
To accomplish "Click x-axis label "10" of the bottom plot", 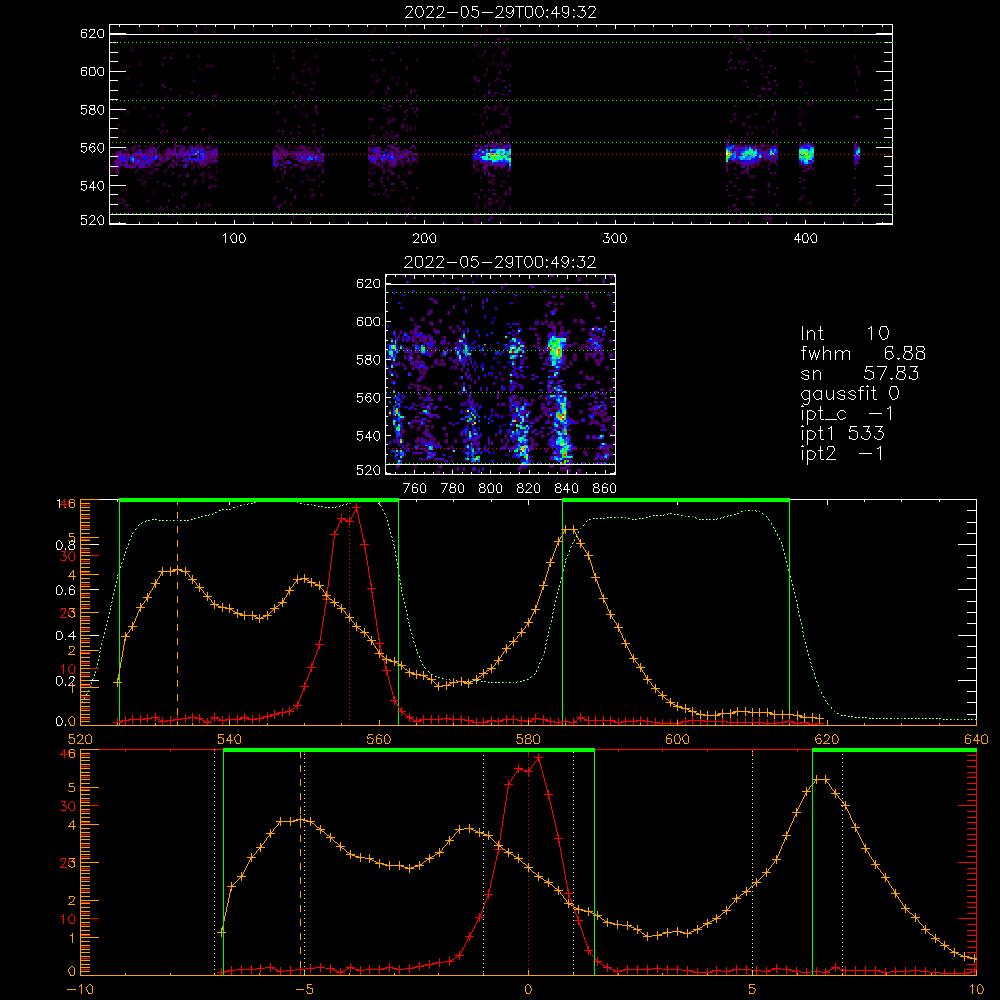I will pos(976,989).
